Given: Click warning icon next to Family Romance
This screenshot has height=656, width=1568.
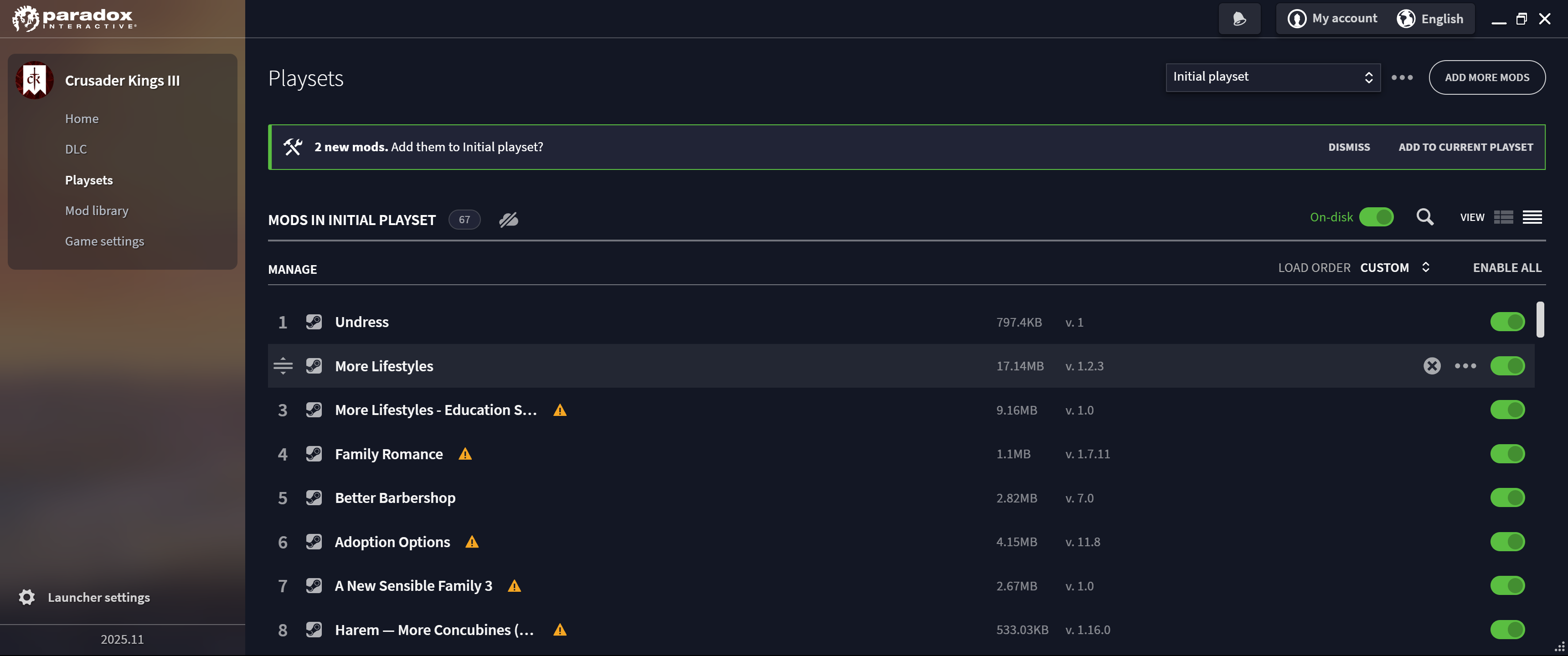Looking at the screenshot, I should [465, 454].
